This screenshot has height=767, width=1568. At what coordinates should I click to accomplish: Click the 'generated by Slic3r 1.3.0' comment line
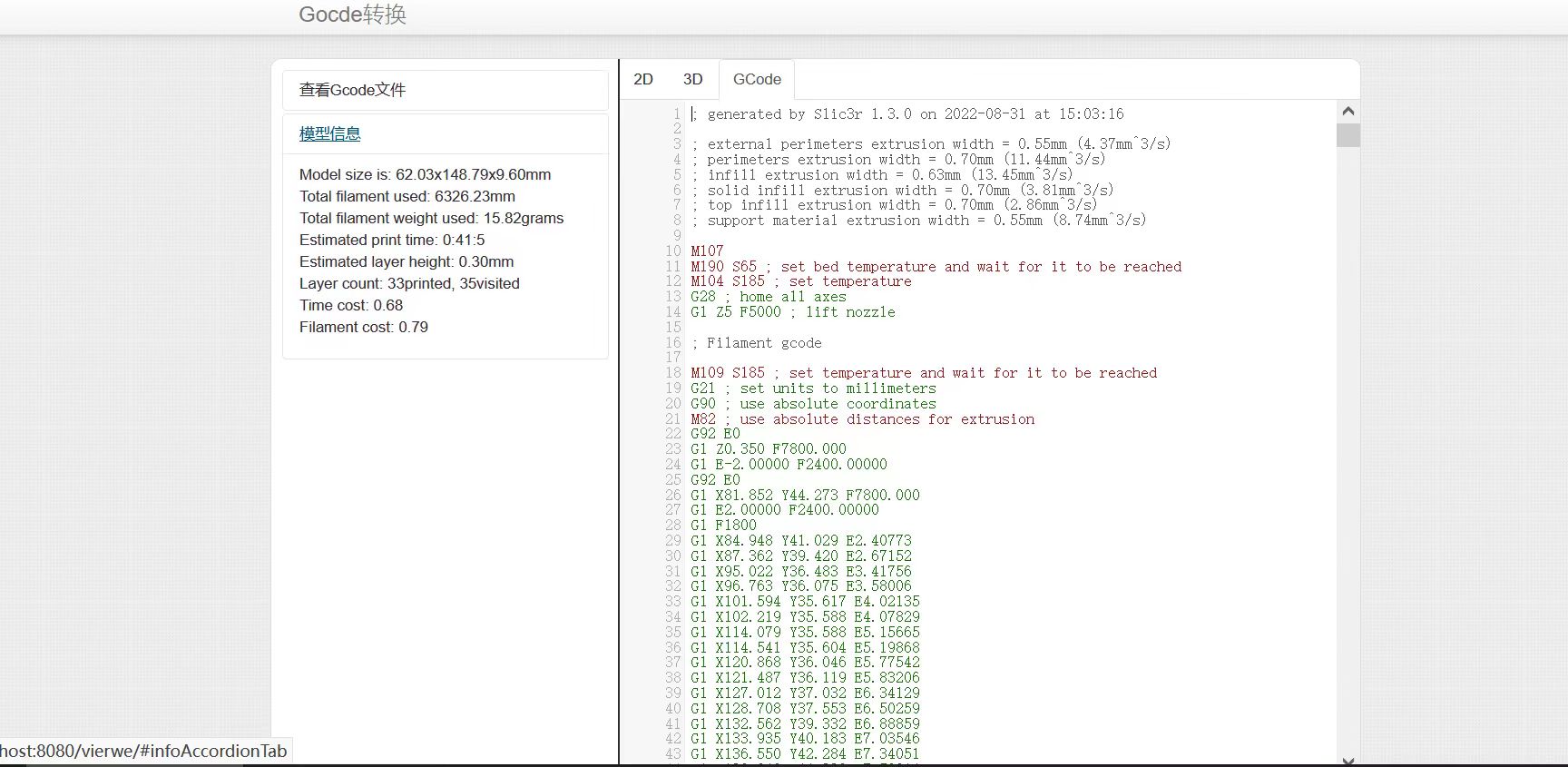click(907, 114)
